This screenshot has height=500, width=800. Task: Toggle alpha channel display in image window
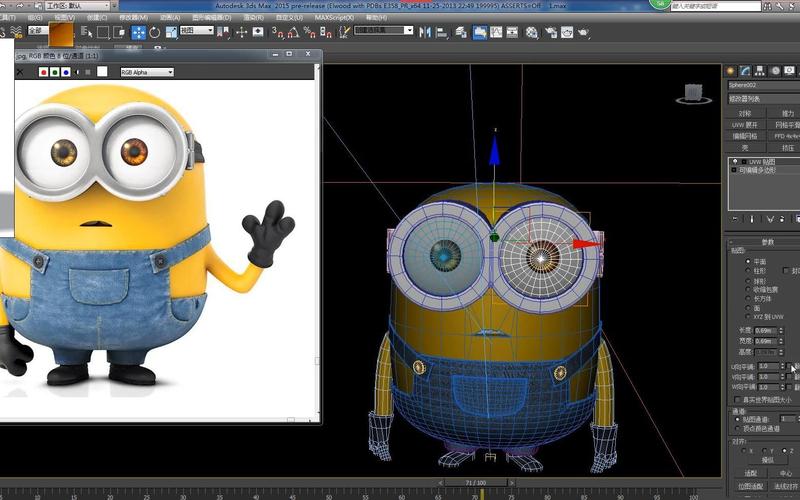(x=78, y=72)
